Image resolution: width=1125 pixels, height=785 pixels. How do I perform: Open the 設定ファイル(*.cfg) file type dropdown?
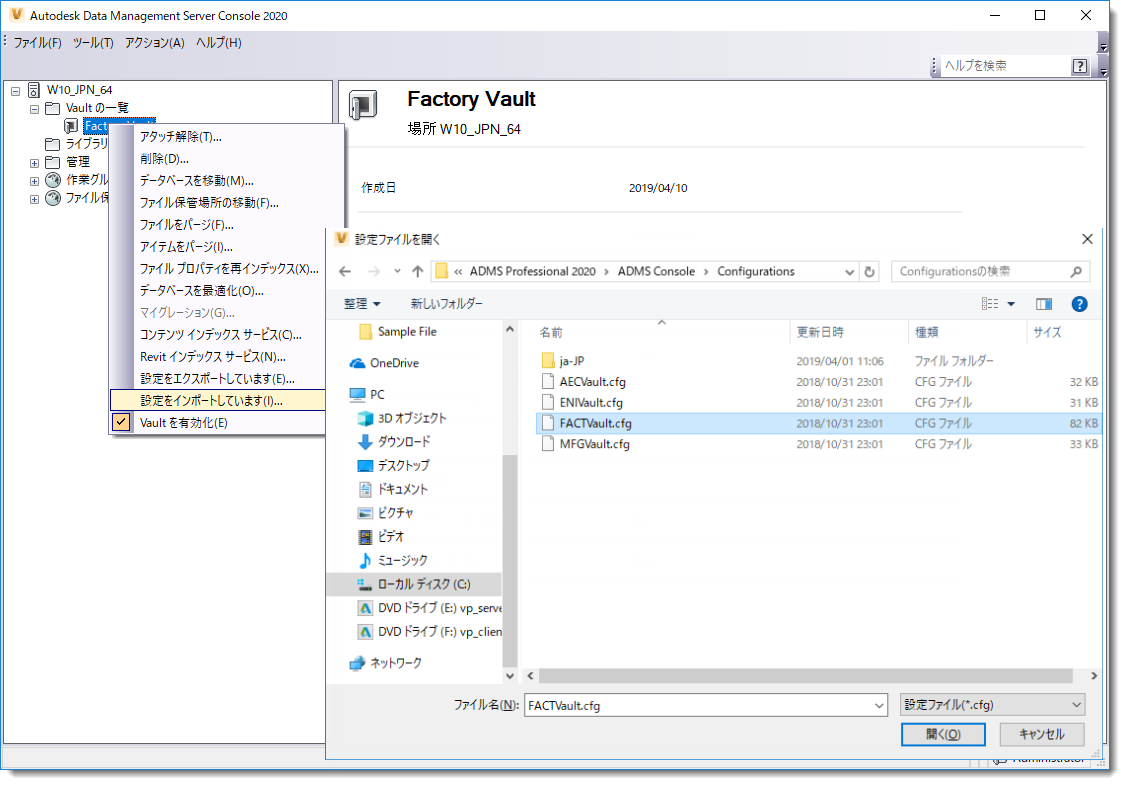[990, 704]
